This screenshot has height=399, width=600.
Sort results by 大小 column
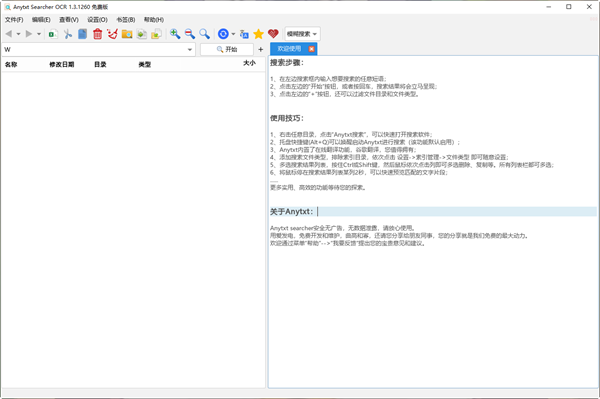[x=249, y=63]
